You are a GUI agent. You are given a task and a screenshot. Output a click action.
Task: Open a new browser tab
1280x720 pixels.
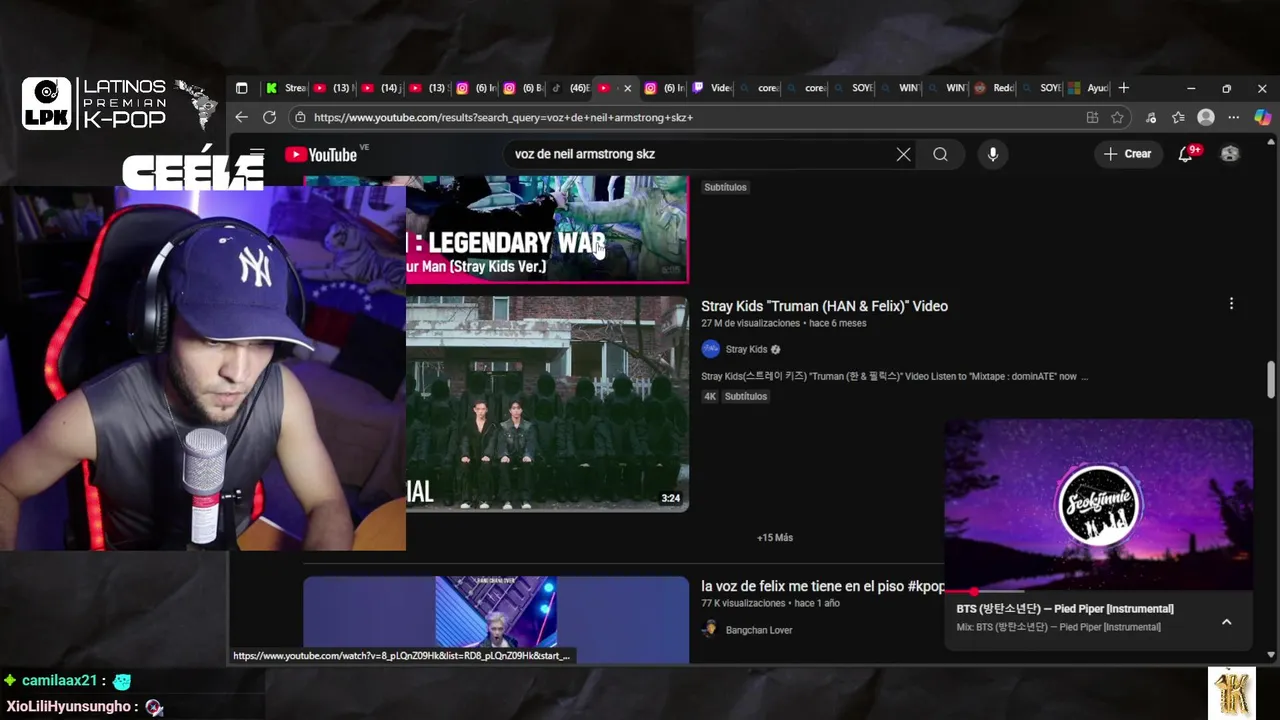(1124, 88)
